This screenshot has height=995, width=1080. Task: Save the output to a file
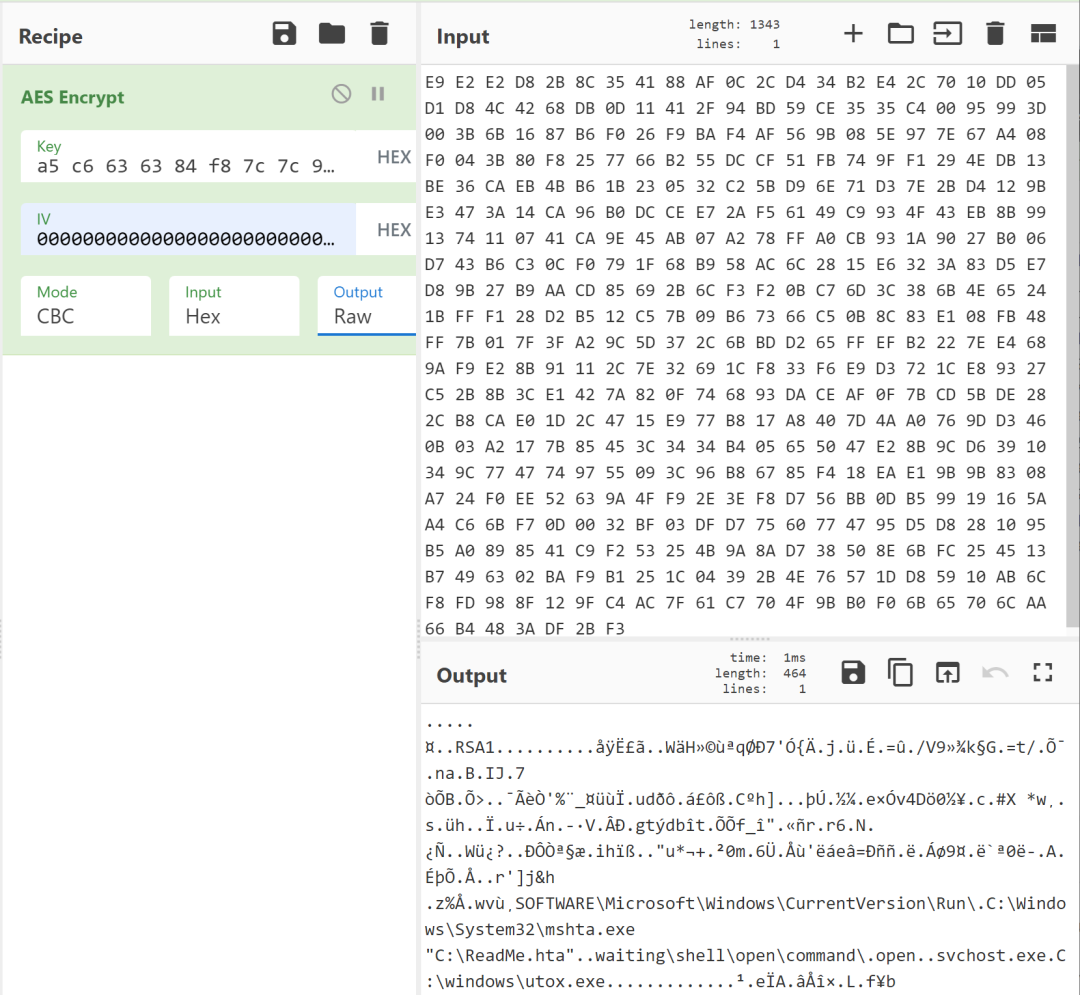(853, 673)
